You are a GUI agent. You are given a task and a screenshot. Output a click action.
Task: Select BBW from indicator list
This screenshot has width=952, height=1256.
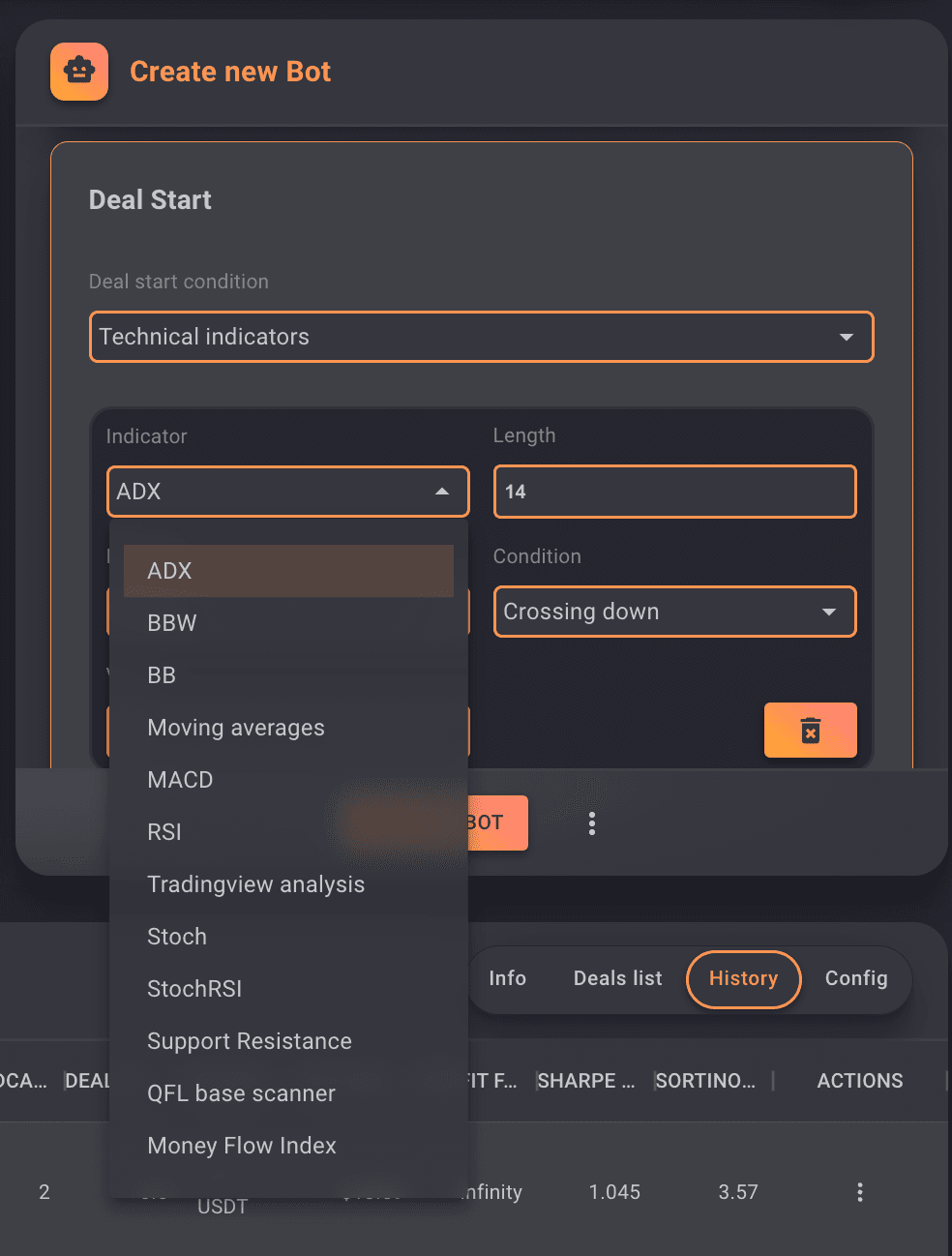172,623
